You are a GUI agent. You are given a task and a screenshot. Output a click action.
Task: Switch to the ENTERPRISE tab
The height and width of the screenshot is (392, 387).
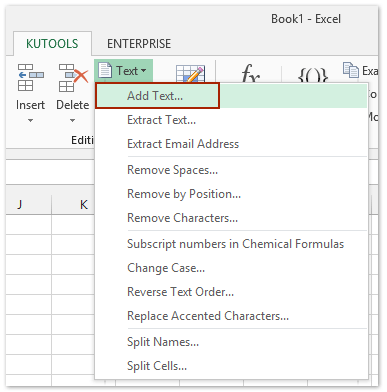tap(139, 44)
